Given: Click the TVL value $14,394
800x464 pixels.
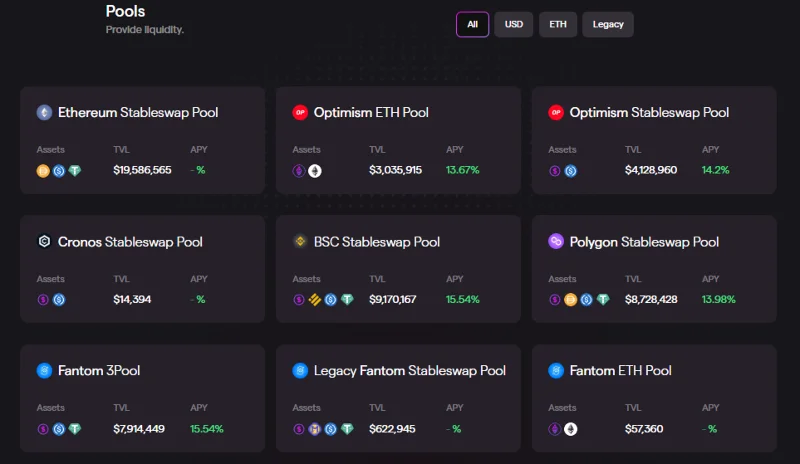Looking at the screenshot, I should coord(132,299).
